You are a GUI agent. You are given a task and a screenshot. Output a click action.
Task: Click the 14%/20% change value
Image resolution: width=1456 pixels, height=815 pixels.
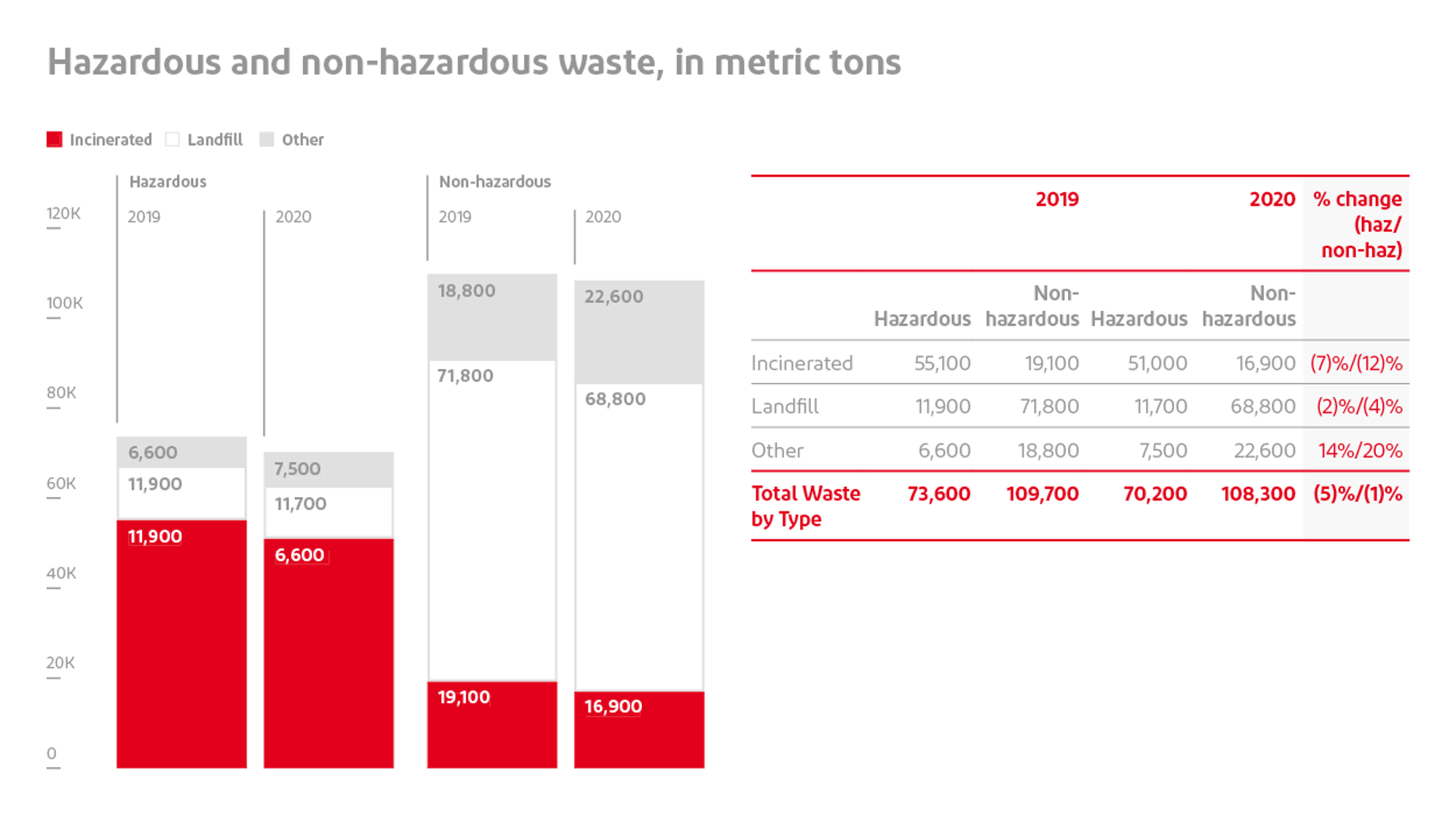click(1359, 450)
